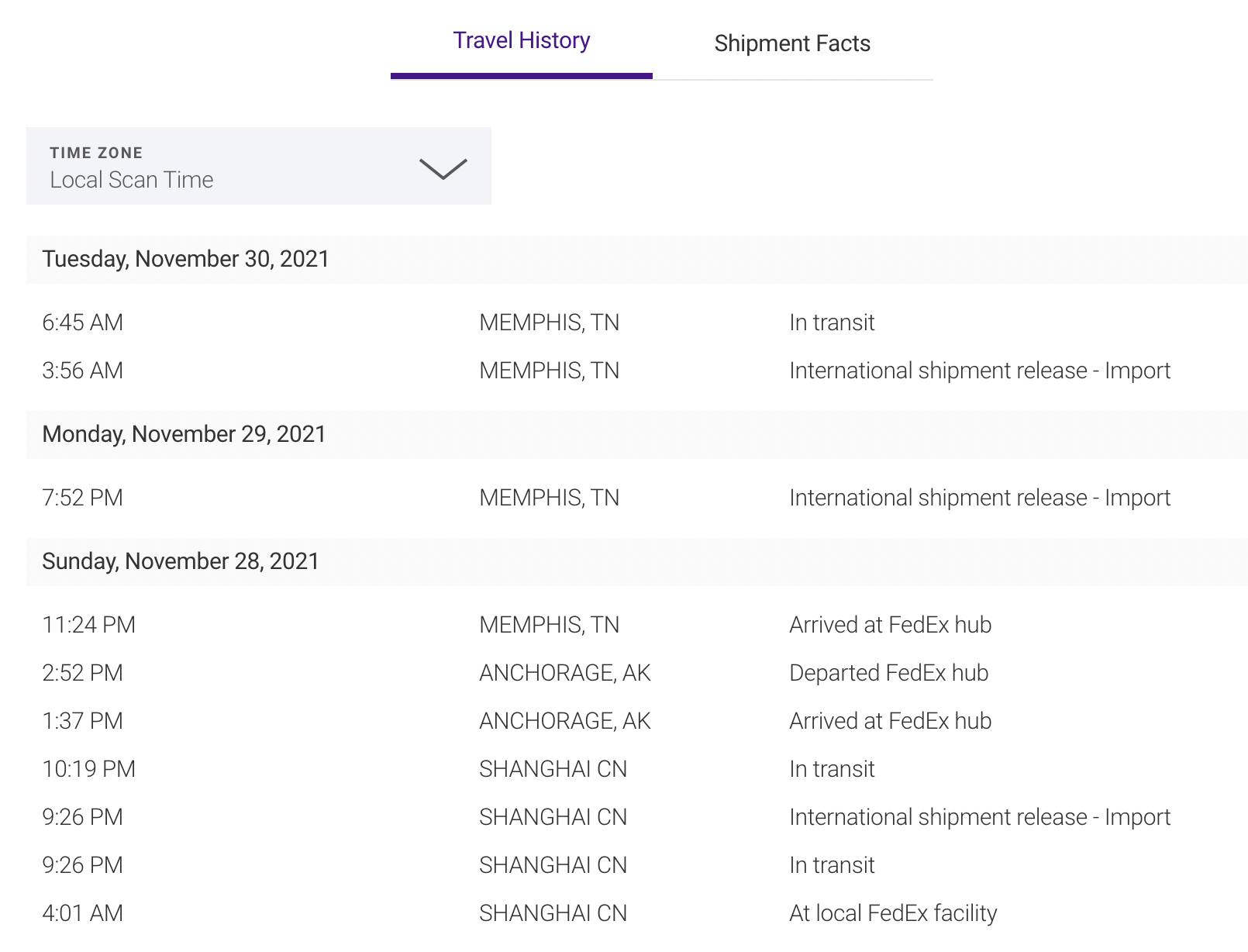Click MEMPHIS, TN location at 6:45 AM
Image resolution: width=1248 pixels, height=952 pixels.
tap(550, 323)
